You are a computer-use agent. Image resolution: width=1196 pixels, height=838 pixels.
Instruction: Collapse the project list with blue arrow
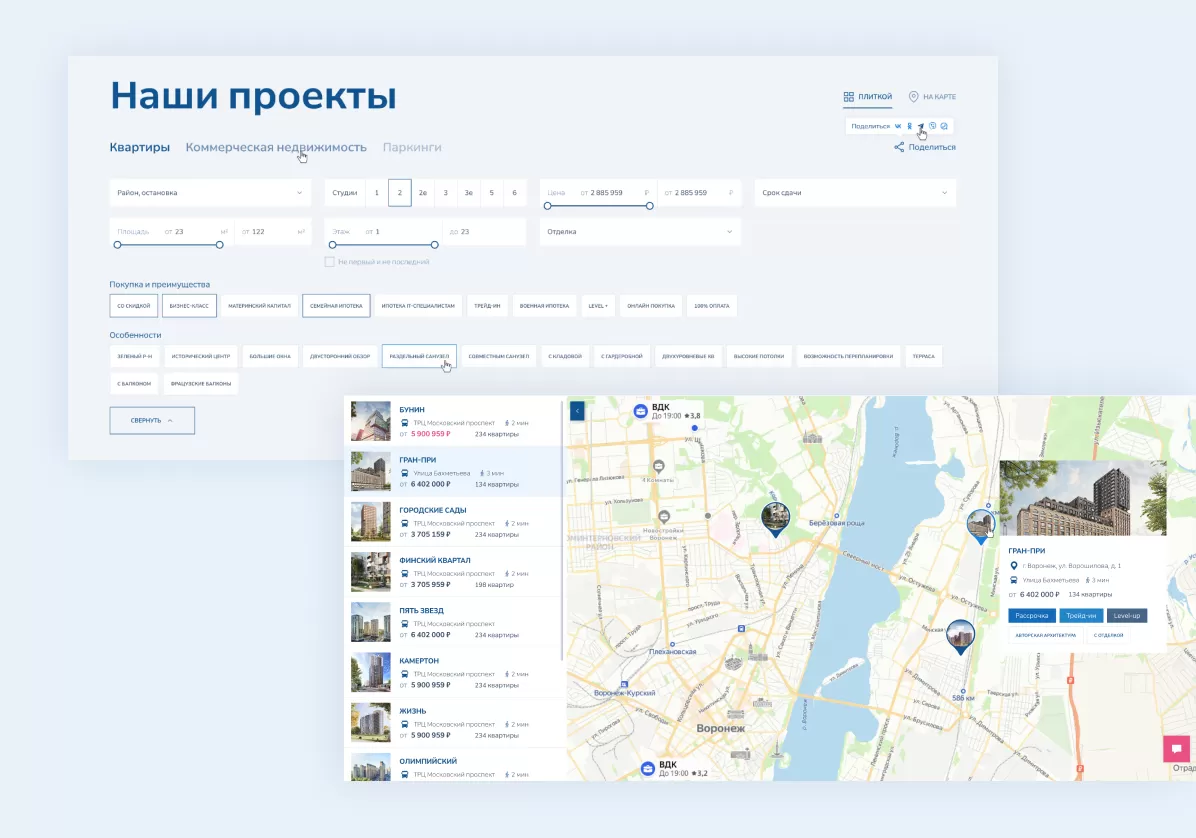[x=577, y=411]
